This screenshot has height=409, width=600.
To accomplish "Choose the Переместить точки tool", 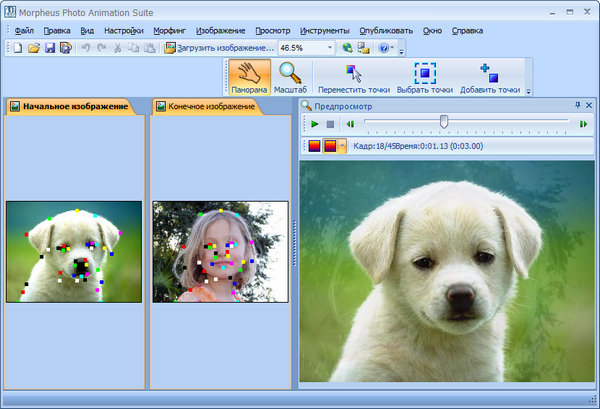I will pyautogui.click(x=353, y=77).
